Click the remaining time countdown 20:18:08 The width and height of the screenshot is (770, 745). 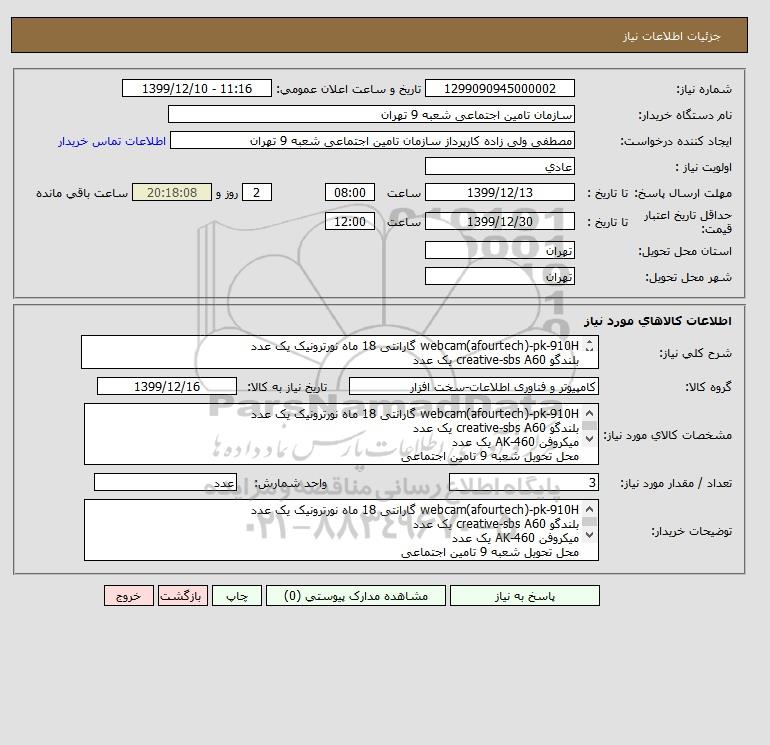click(x=172, y=193)
